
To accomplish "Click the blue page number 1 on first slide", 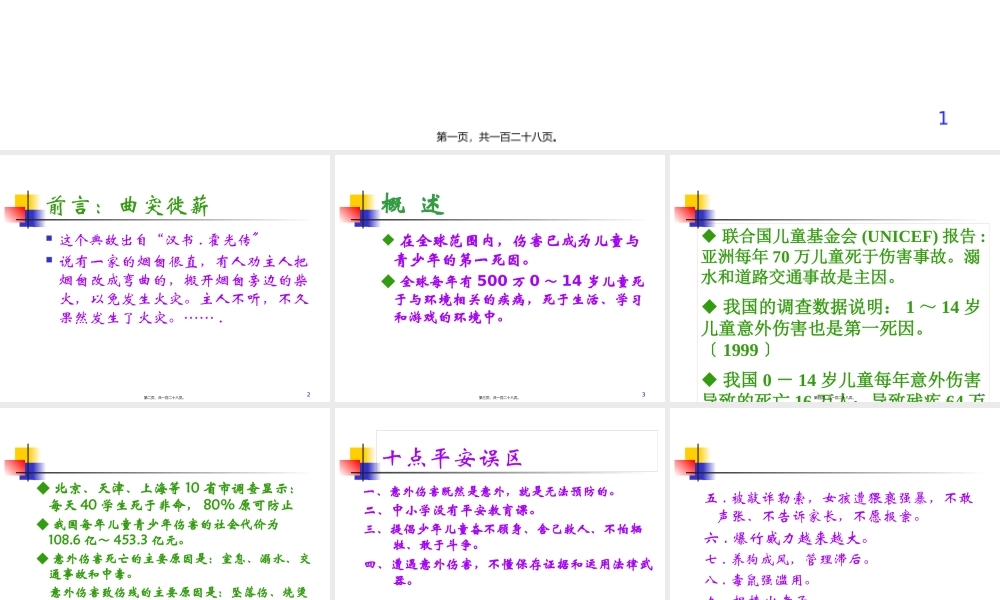I will (942, 118).
